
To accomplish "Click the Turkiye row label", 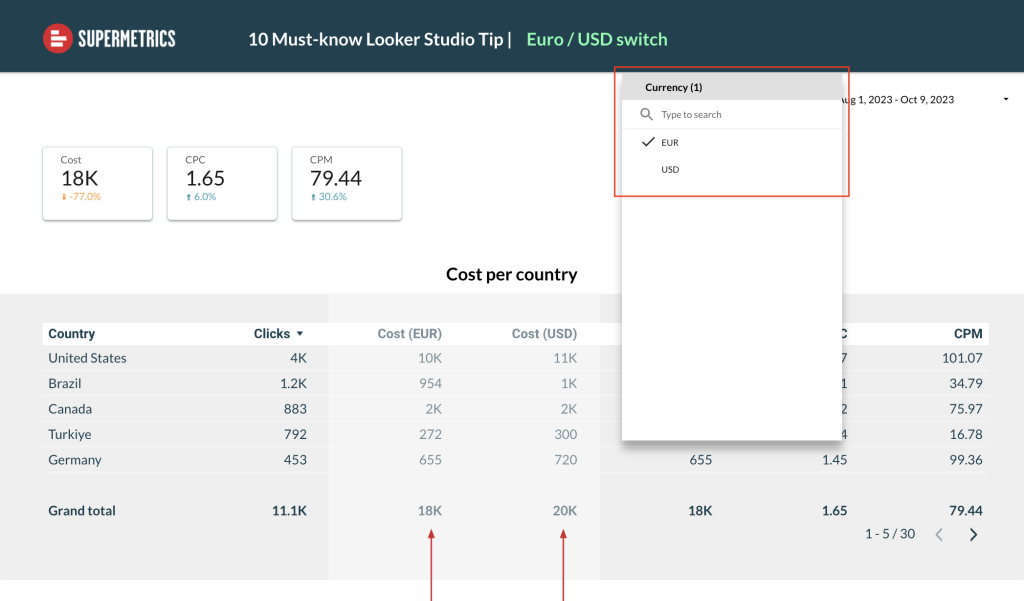I will (x=70, y=434).
